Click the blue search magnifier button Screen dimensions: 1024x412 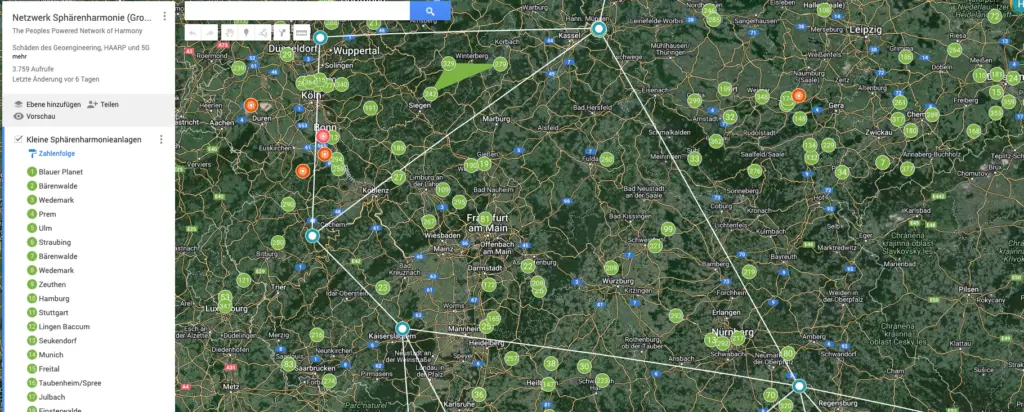click(430, 11)
